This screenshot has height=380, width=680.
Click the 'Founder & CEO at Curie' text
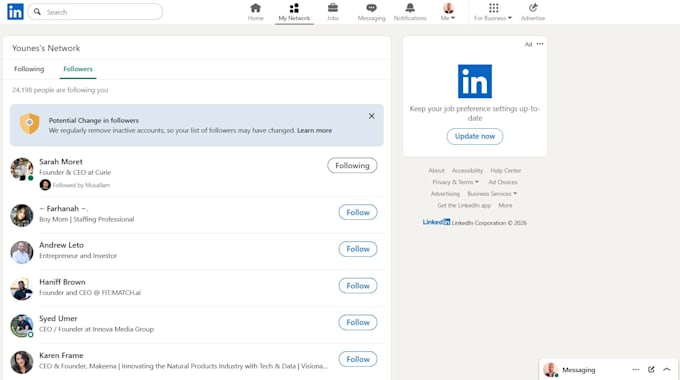tap(75, 173)
